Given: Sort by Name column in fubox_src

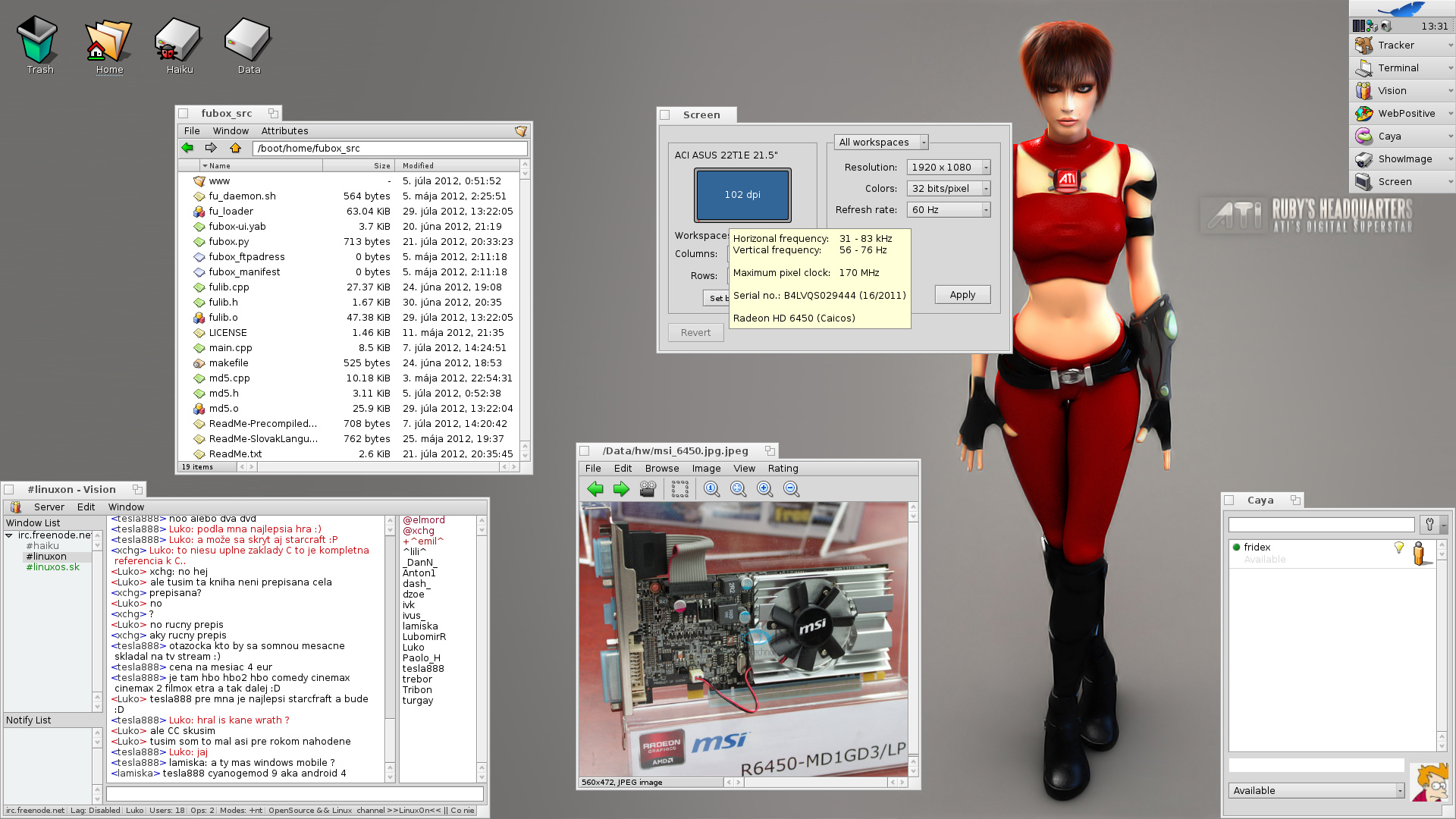Looking at the screenshot, I should [261, 166].
